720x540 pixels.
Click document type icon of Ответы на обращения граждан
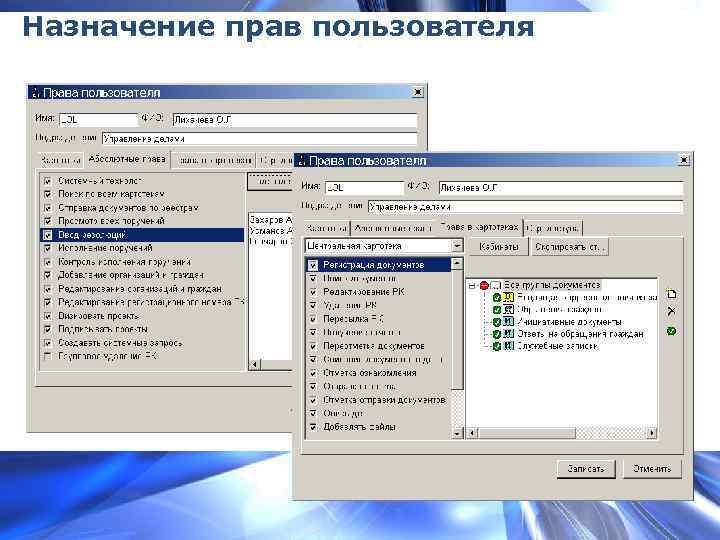(x=508, y=334)
